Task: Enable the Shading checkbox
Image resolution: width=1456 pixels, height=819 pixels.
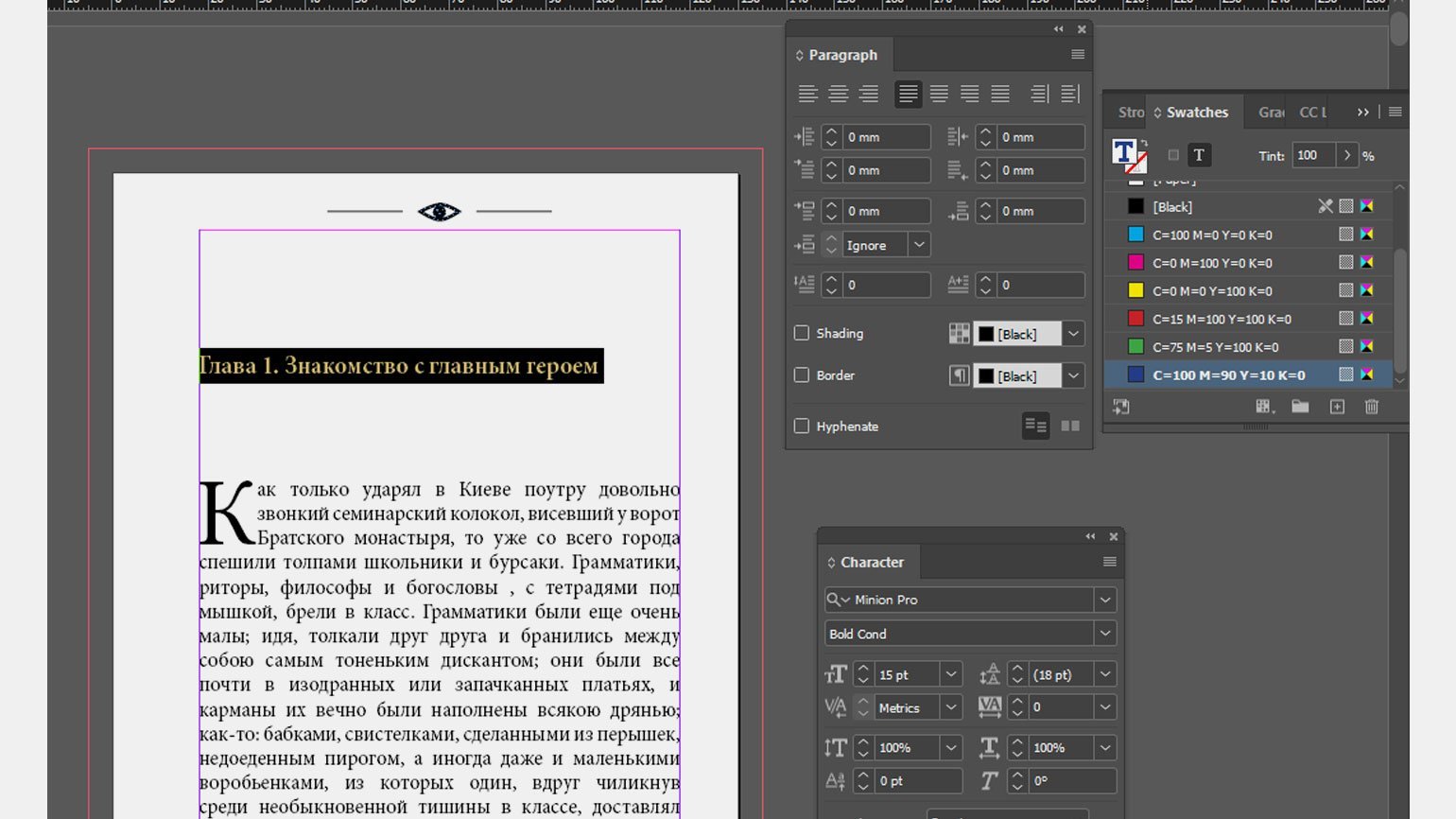Action: click(x=802, y=333)
